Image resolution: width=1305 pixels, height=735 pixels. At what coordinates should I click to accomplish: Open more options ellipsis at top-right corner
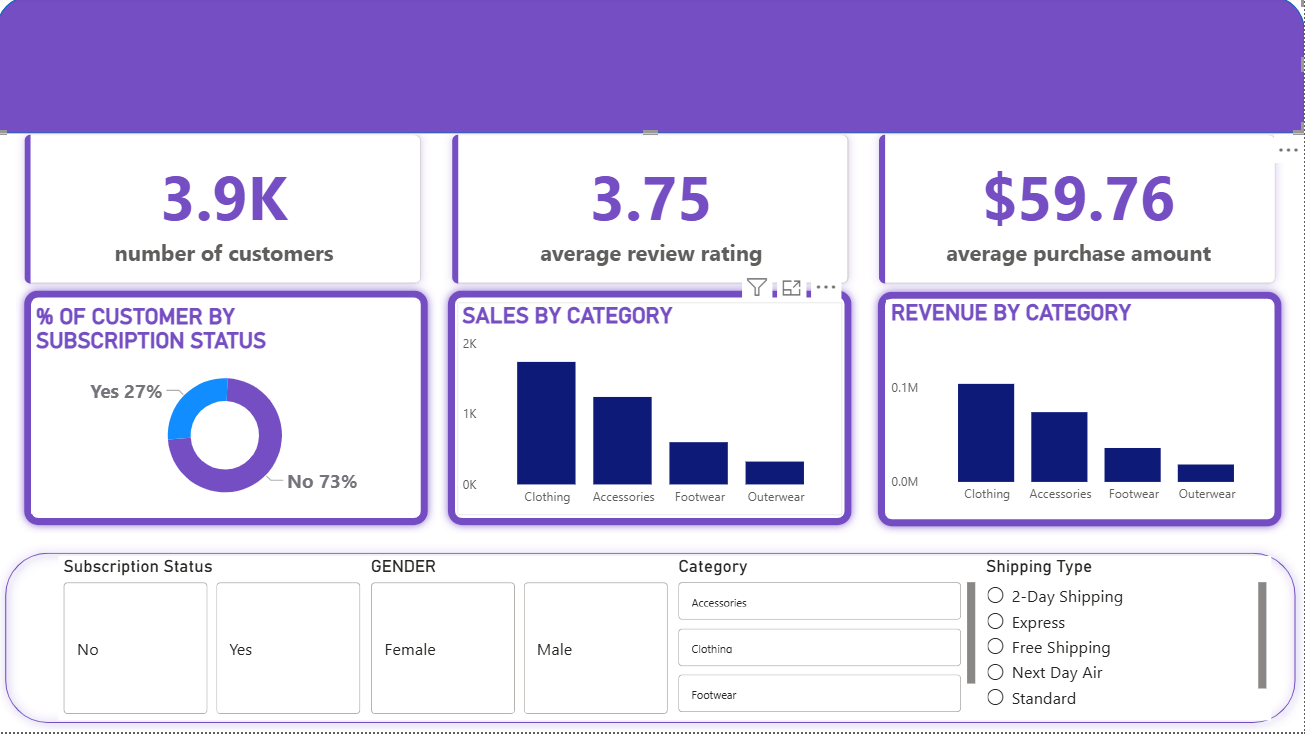pos(1288,150)
